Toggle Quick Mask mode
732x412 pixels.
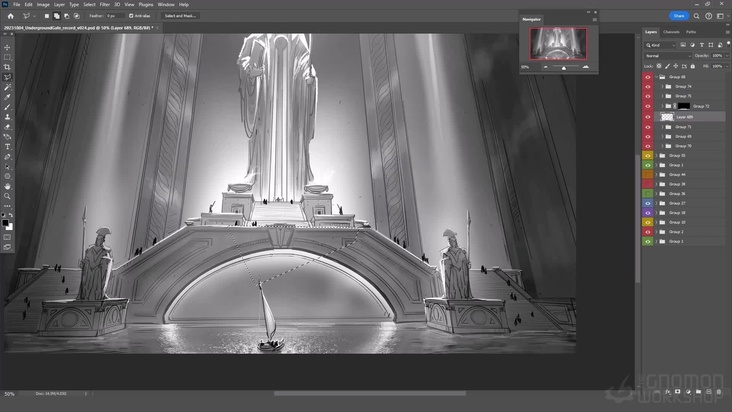[7, 237]
